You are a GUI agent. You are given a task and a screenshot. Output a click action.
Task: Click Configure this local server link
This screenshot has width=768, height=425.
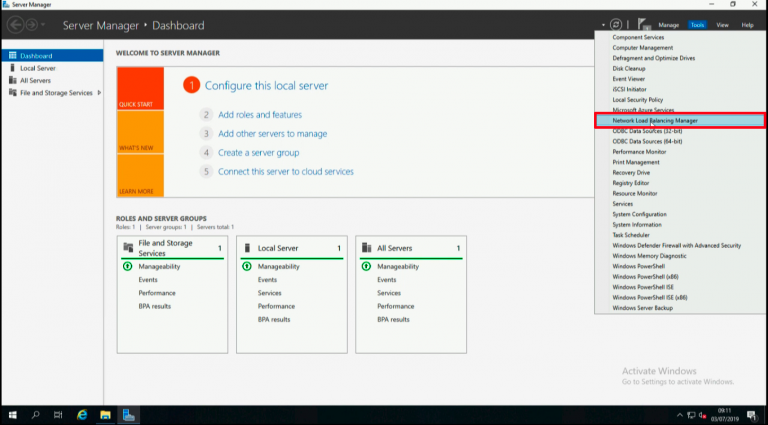266,86
